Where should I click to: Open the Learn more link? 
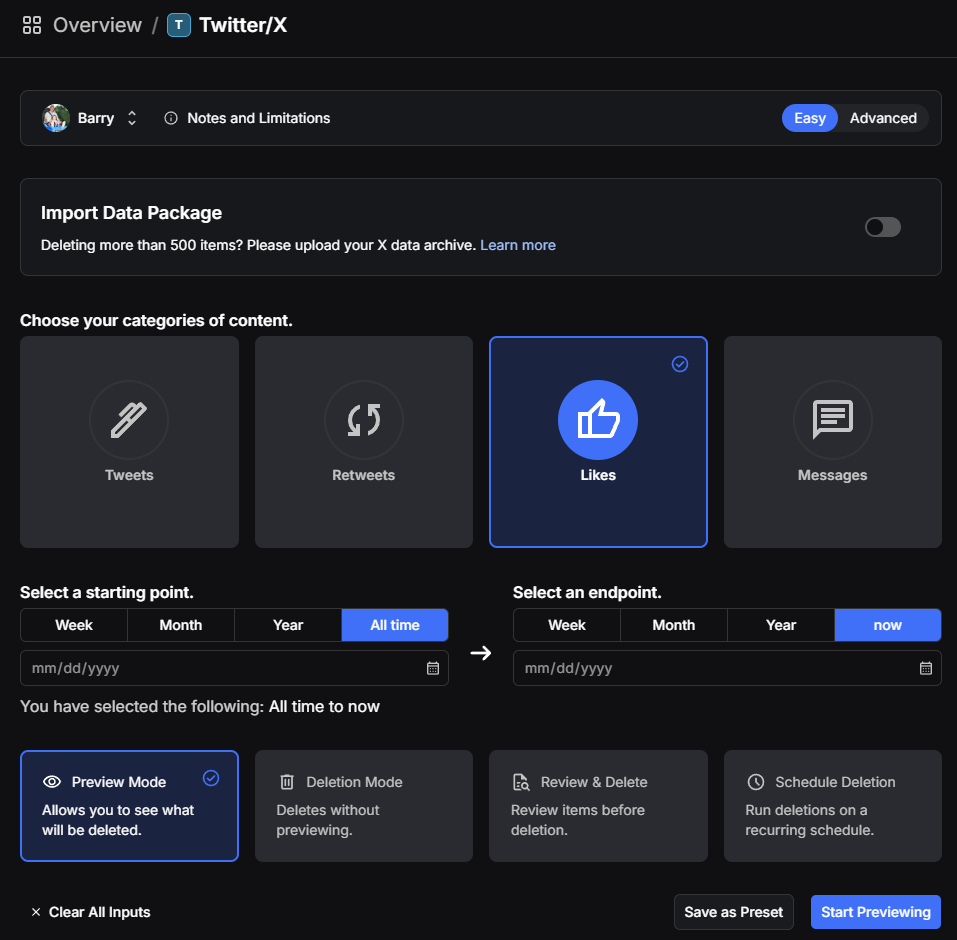tap(518, 245)
